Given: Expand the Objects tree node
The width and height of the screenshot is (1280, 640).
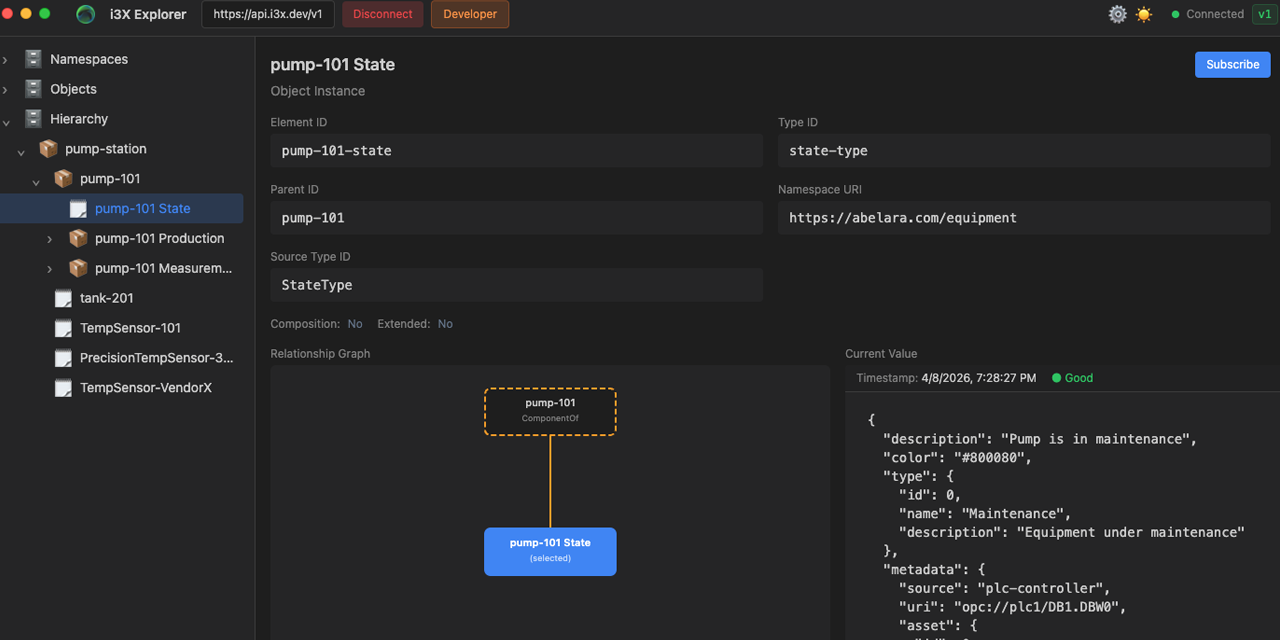Looking at the screenshot, I should (6, 90).
